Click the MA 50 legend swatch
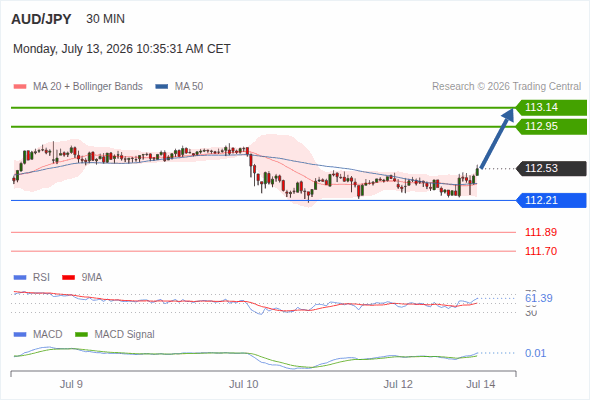 click(x=162, y=87)
